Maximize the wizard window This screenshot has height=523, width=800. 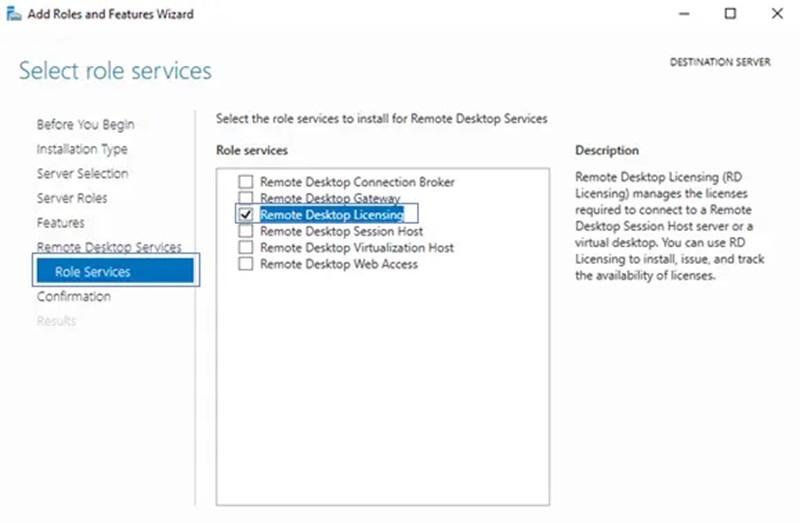pyautogui.click(x=730, y=14)
